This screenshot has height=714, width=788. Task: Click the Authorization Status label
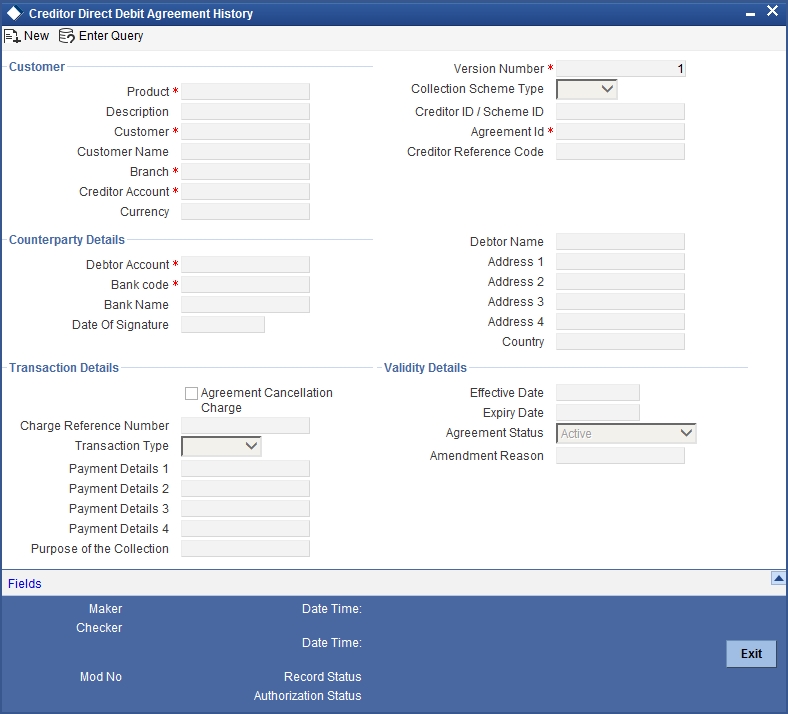click(x=308, y=696)
